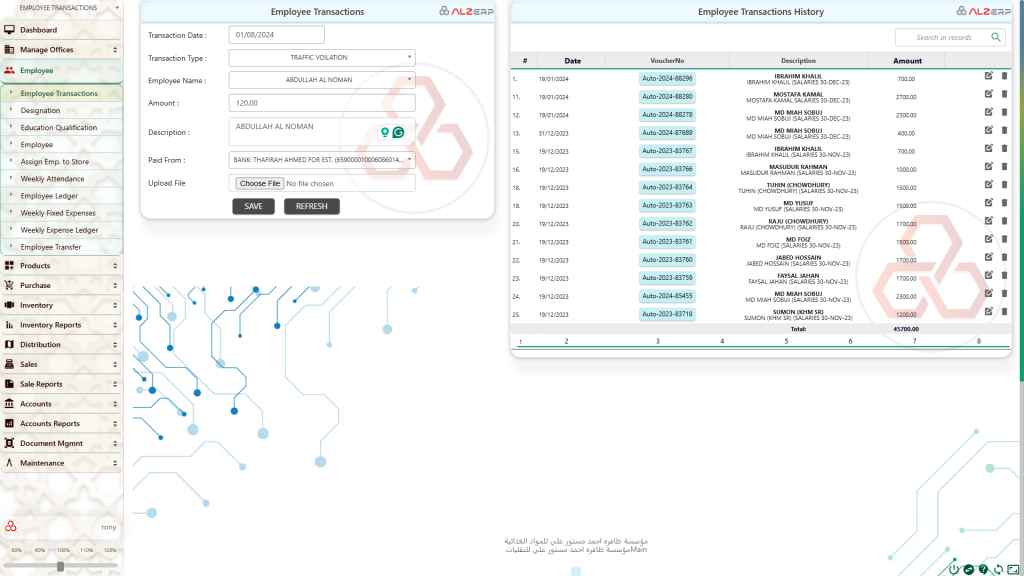Open the Dashboard menu item
The width and height of the screenshot is (1024, 576).
click(x=61, y=30)
